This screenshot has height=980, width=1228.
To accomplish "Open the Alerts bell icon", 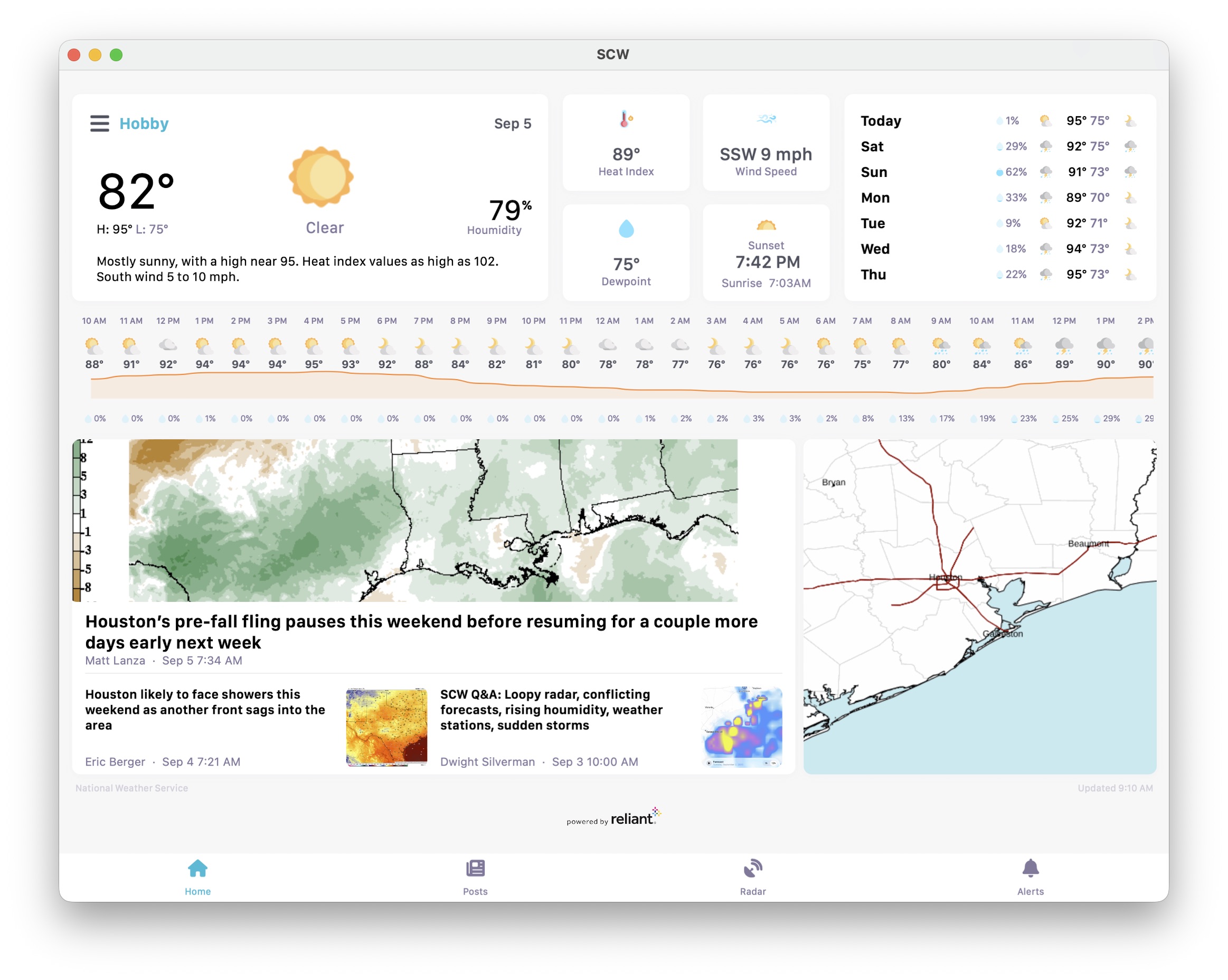I will (1030, 869).
